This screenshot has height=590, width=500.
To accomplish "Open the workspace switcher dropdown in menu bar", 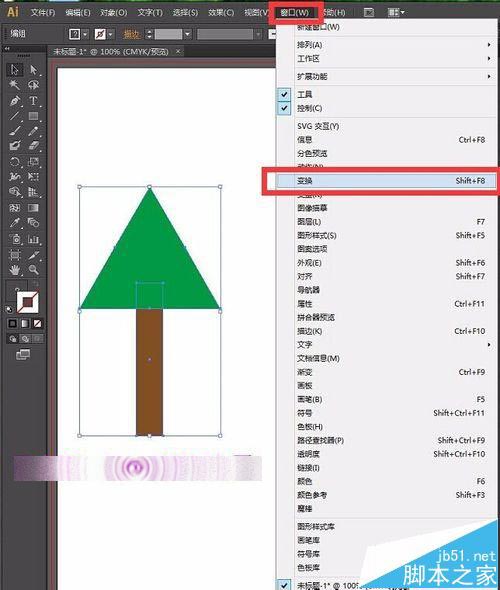I will (396, 12).
